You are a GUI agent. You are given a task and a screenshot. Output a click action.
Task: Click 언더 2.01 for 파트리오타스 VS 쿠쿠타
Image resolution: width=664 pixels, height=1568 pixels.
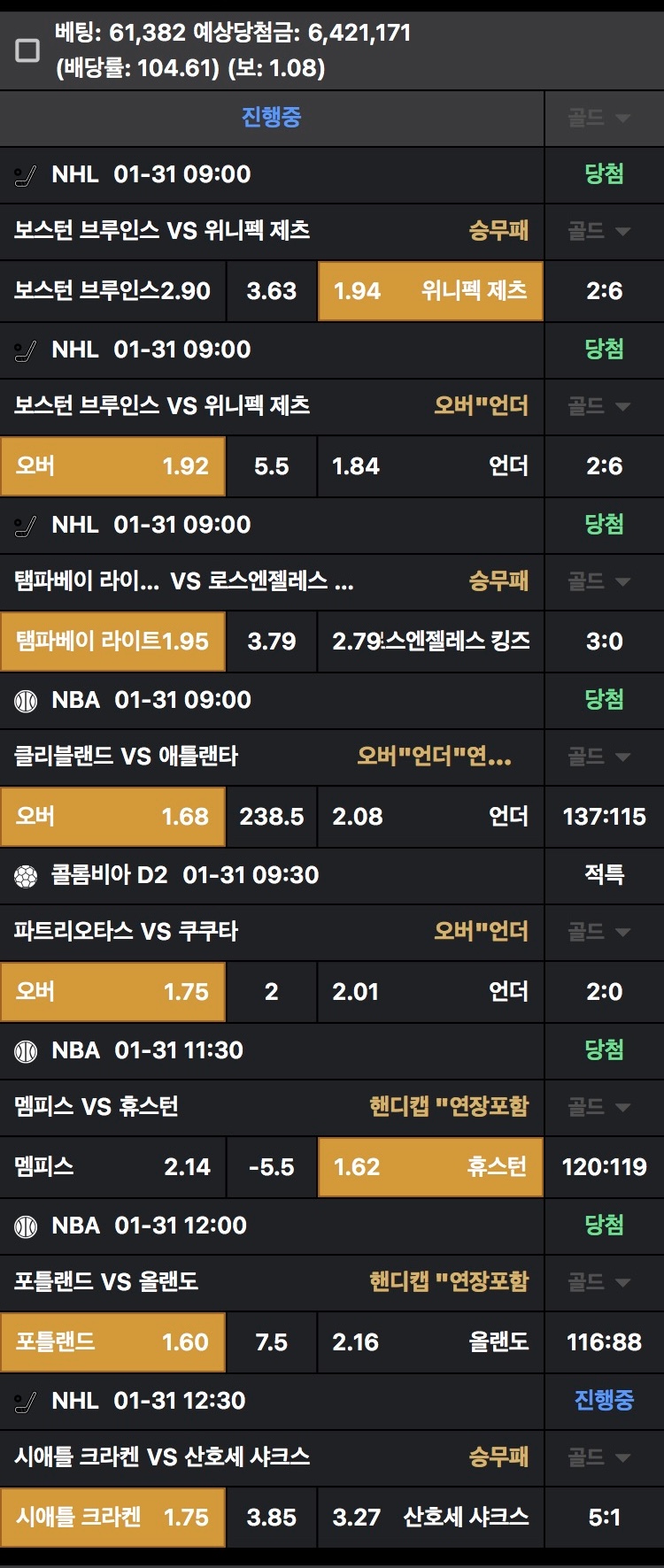(430, 992)
